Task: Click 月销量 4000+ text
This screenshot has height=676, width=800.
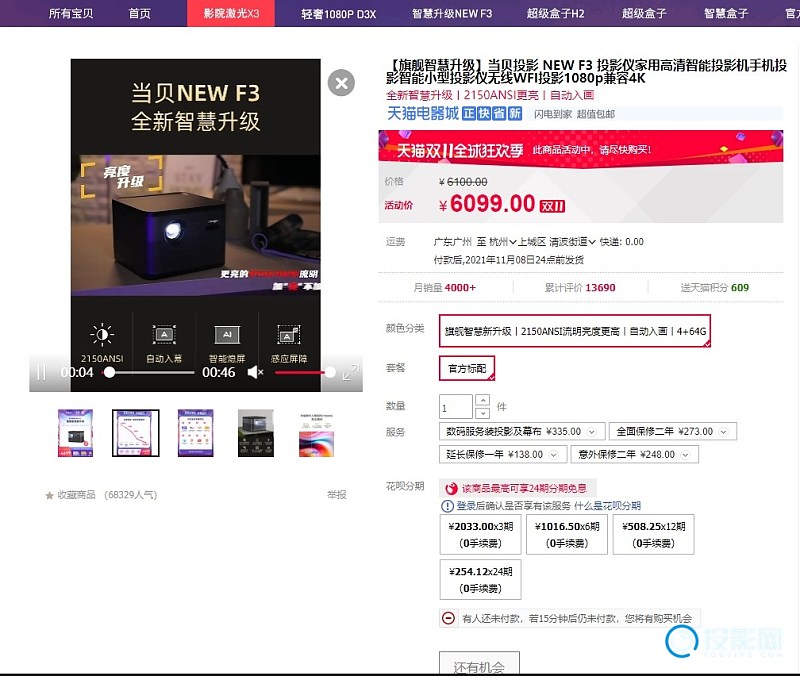Action: [444, 288]
